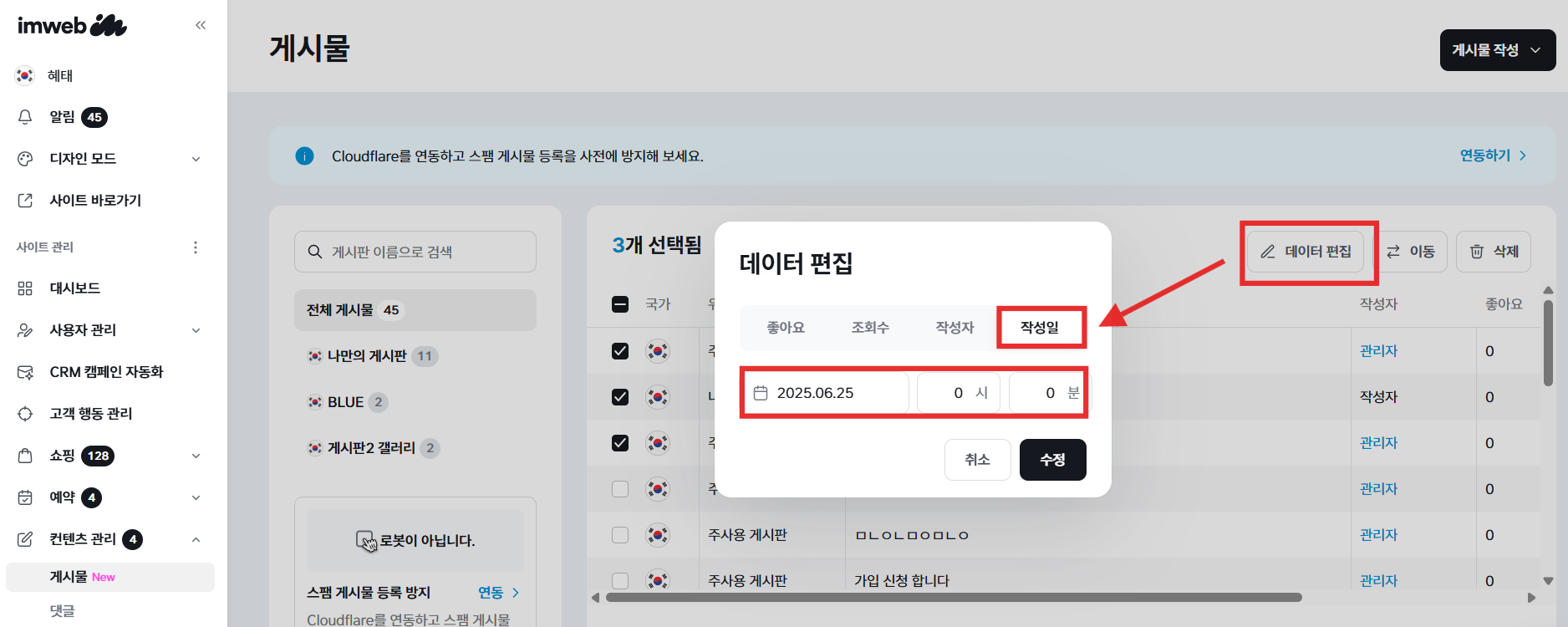Click the hour (시) input field

[x=959, y=393]
